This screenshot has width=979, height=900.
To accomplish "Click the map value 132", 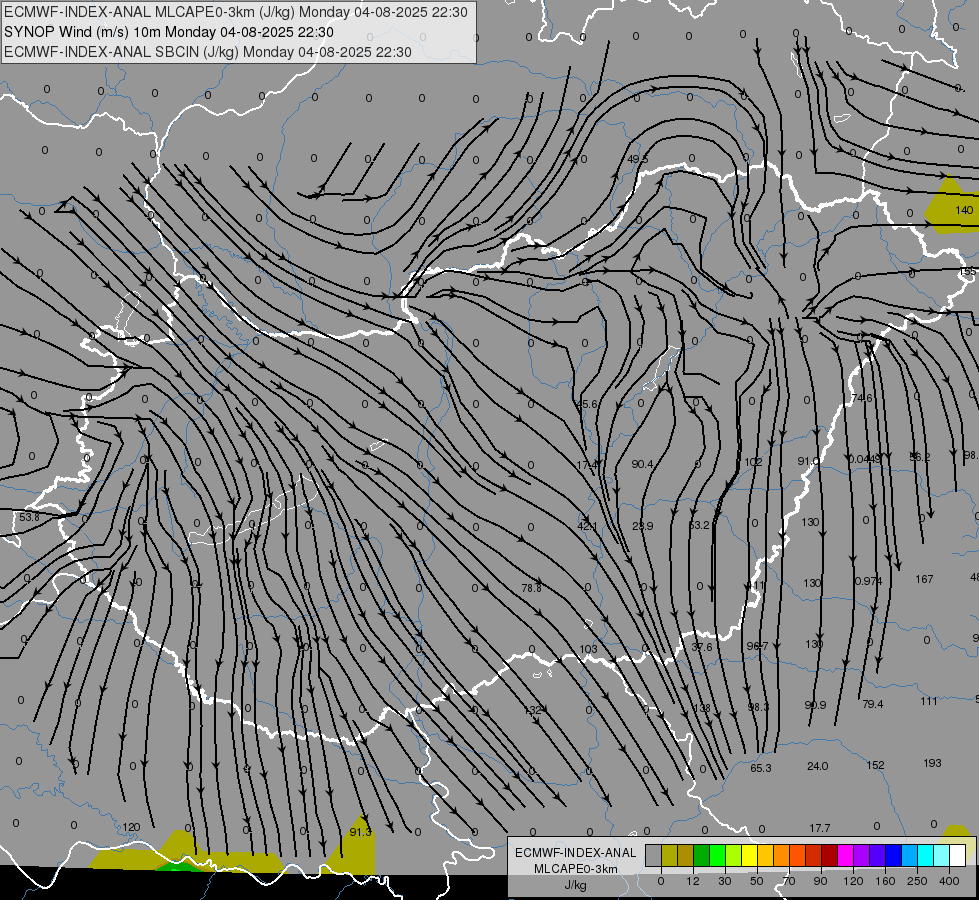I will pyautogui.click(x=533, y=710).
